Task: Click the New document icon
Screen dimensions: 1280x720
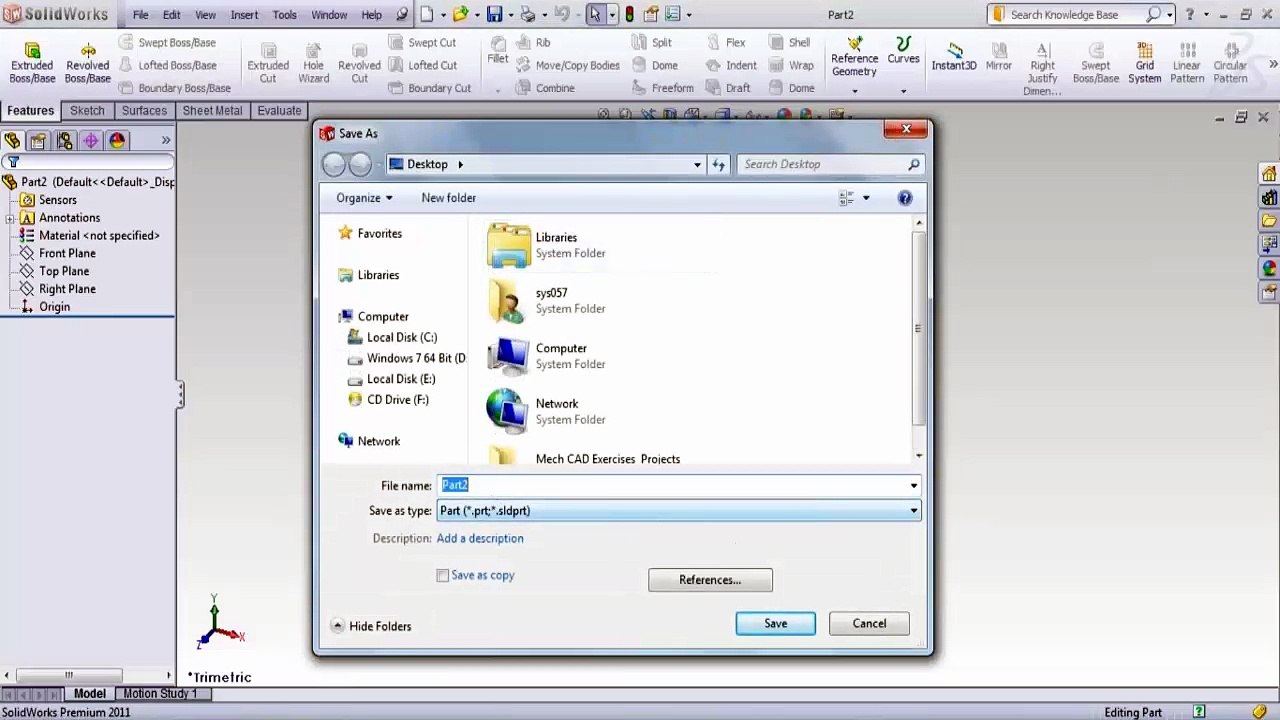Action: 427,15
